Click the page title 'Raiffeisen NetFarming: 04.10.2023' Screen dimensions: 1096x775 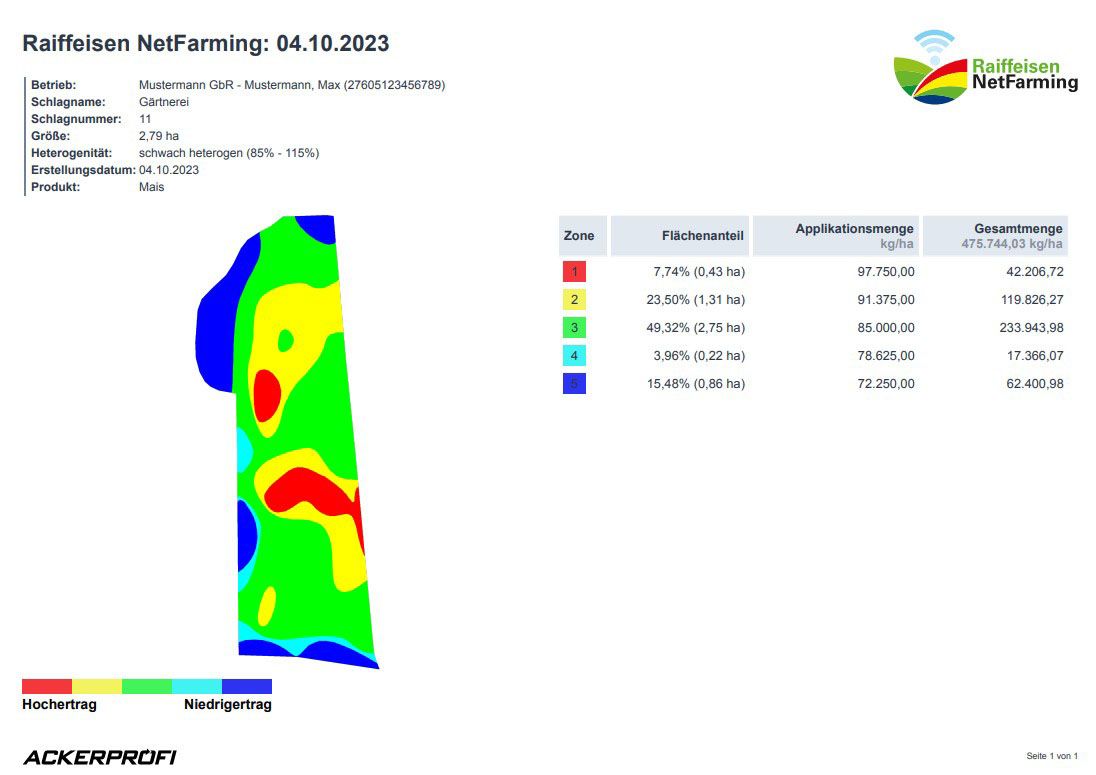click(206, 43)
